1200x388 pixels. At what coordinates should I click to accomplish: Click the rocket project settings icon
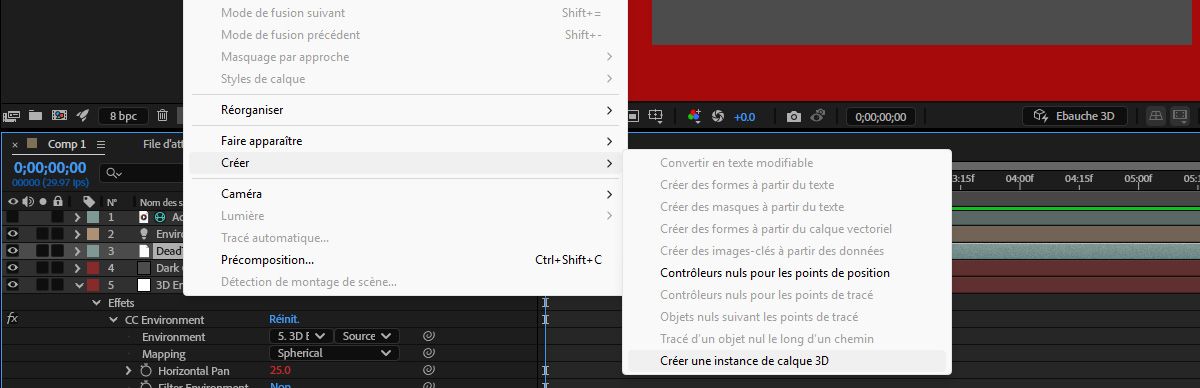pos(83,116)
